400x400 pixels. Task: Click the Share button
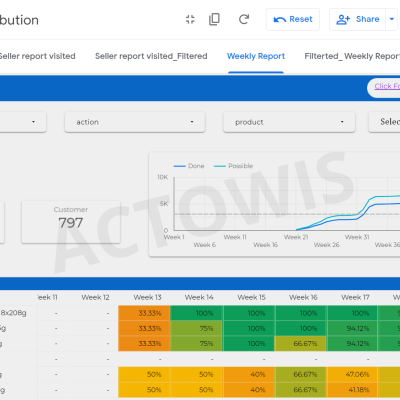click(358, 19)
